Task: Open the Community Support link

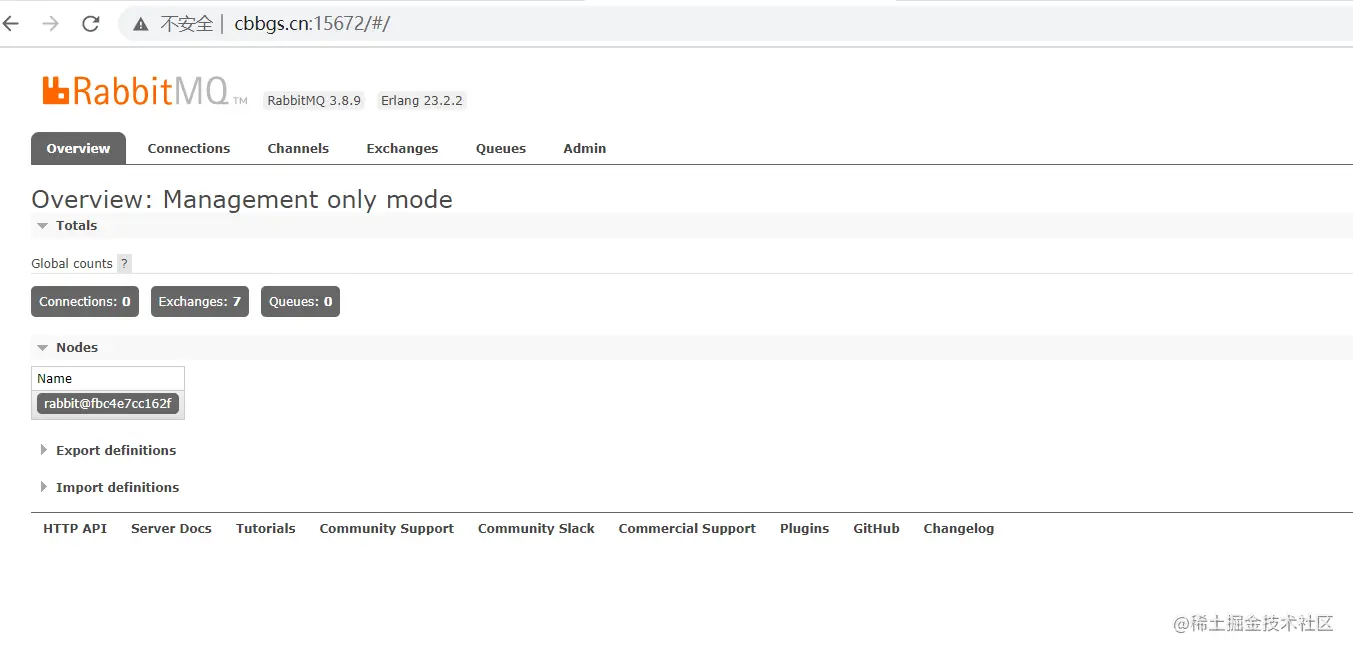Action: click(387, 529)
